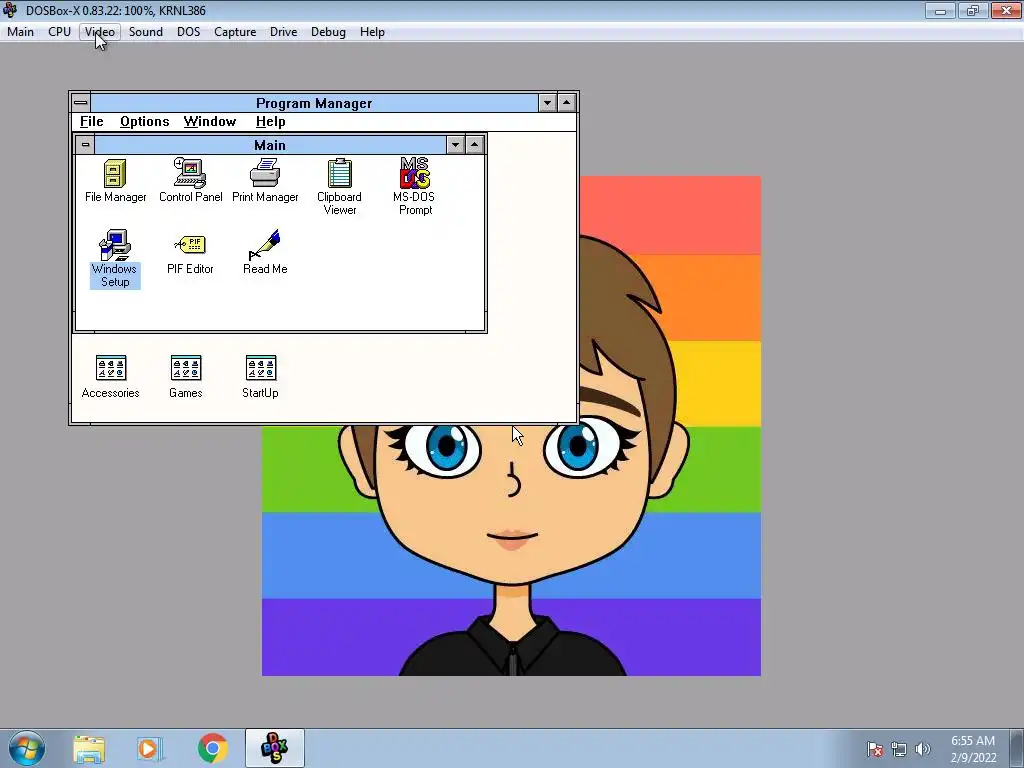Click the taskbar clock showing 6:55 AM
Viewport: 1024px width, 768px height.
pyautogui.click(x=973, y=749)
